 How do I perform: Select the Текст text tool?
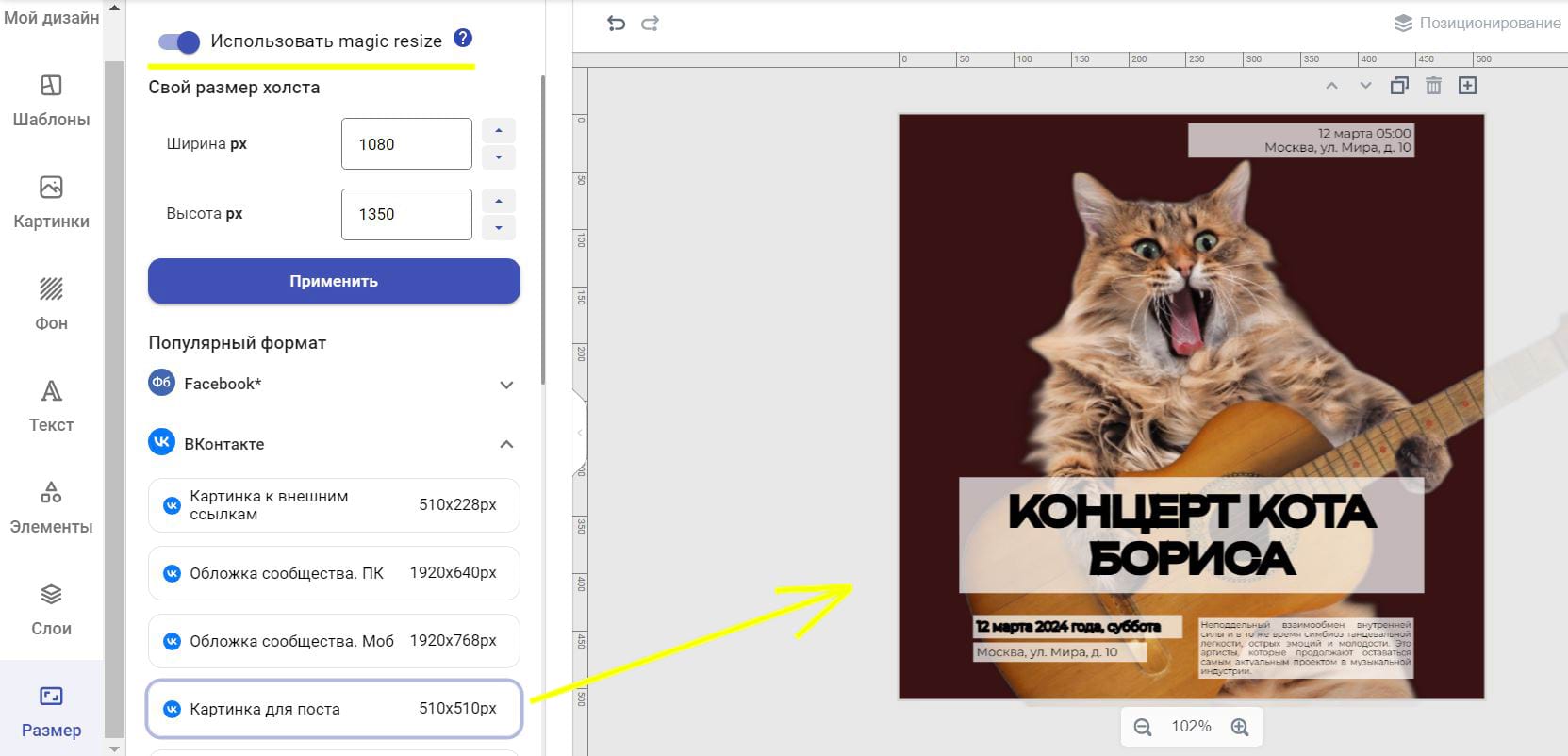tap(51, 406)
